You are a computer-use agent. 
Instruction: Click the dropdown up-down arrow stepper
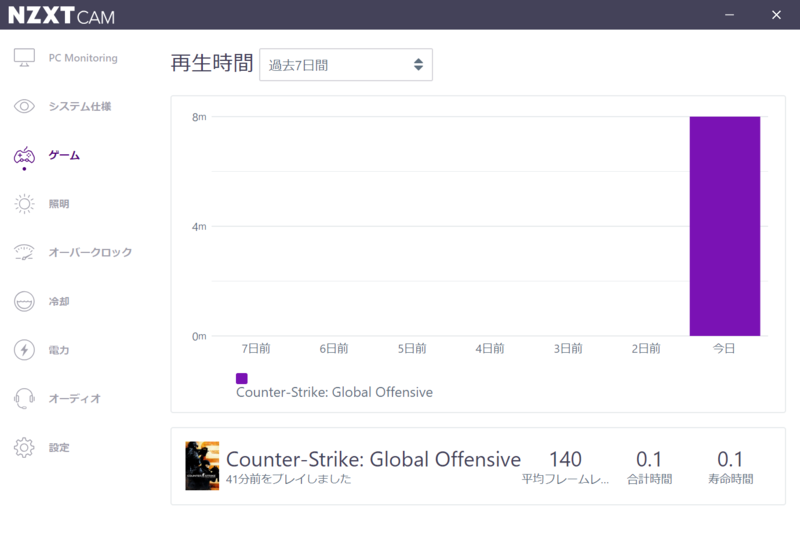click(x=418, y=64)
